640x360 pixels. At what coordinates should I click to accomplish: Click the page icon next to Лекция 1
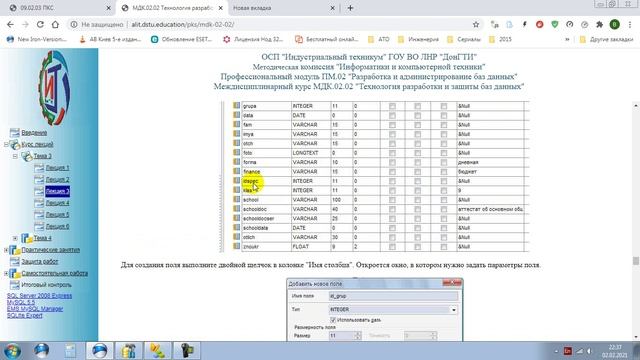coord(39,167)
